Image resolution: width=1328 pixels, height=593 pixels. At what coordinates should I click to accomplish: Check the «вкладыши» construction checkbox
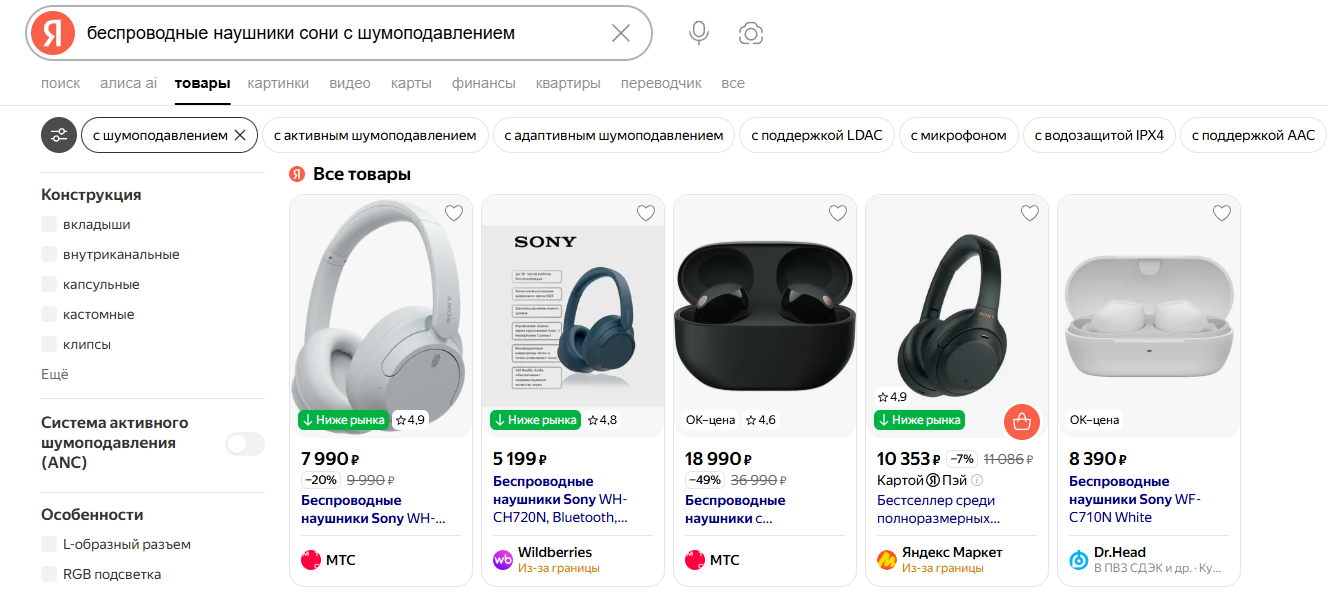click(x=49, y=225)
